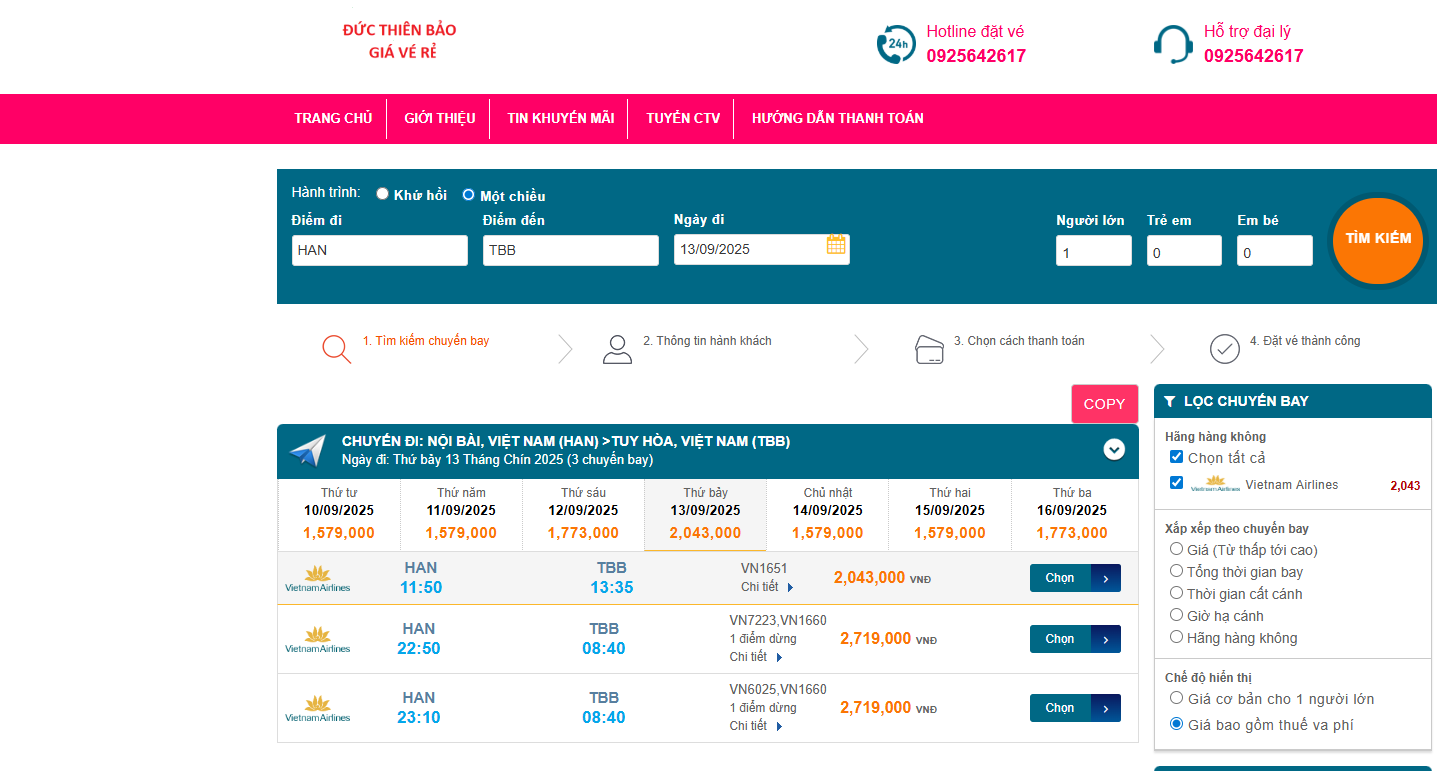Click the Điểm đi field with HAN
This screenshot has height=771, width=1437.
(380, 250)
